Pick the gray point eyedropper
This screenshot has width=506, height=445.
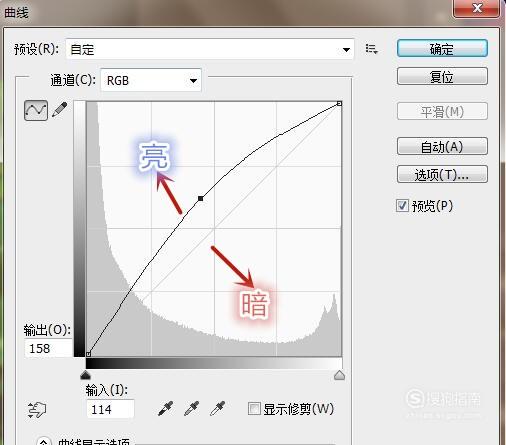[192, 409]
